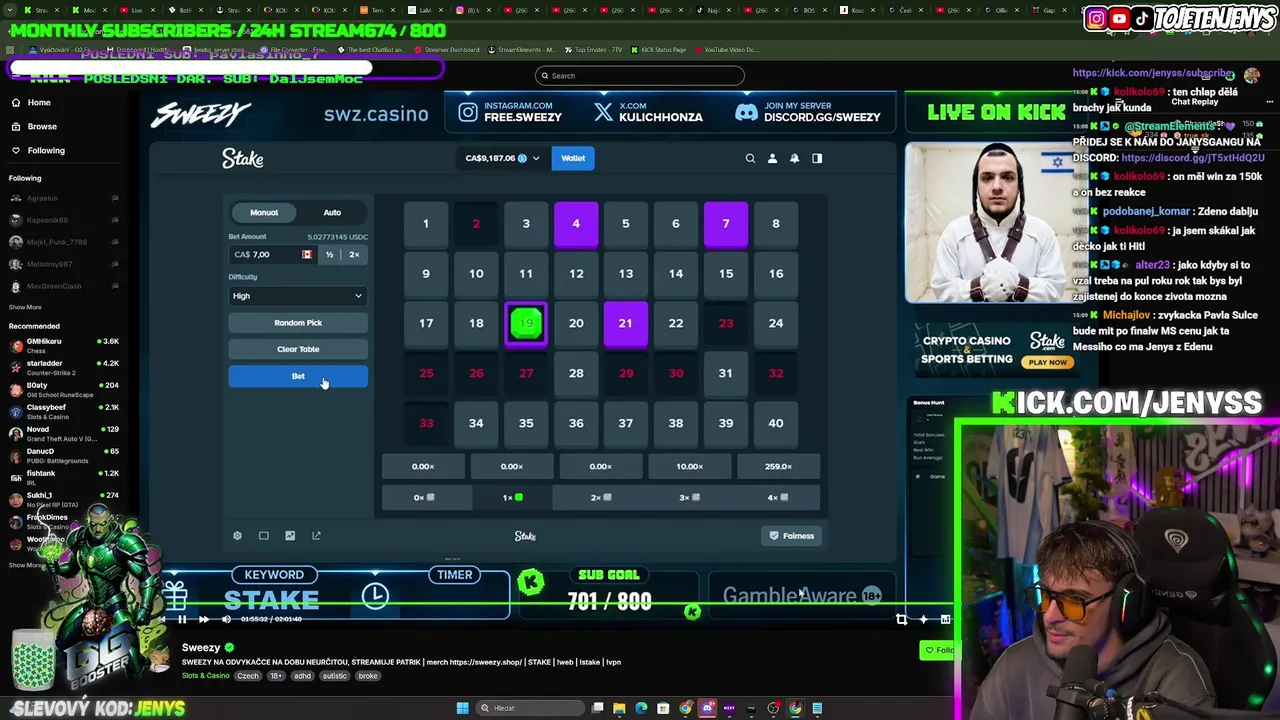Viewport: 1280px width, 720px height.
Task: Open the Keno live stats chart icon
Action: point(290,536)
